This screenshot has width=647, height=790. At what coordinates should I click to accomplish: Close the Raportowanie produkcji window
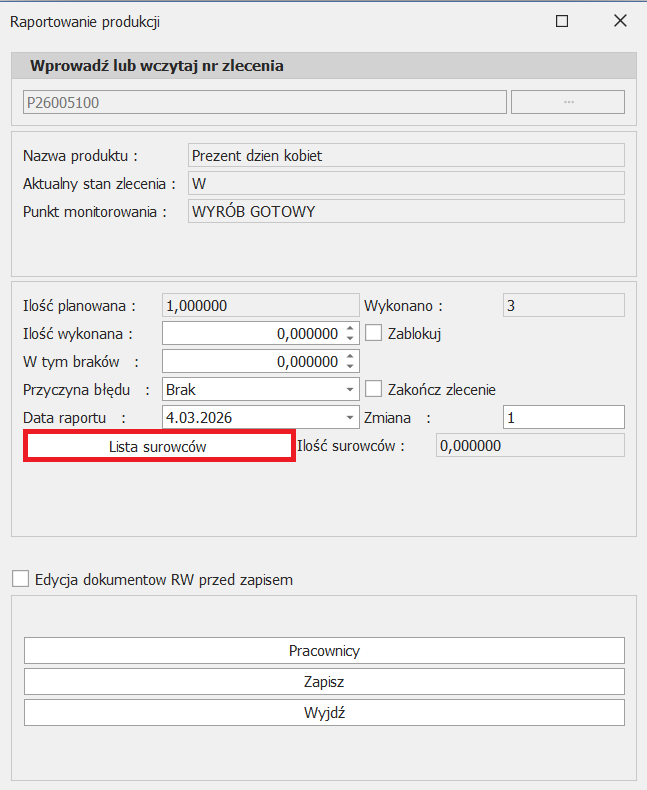(620, 21)
